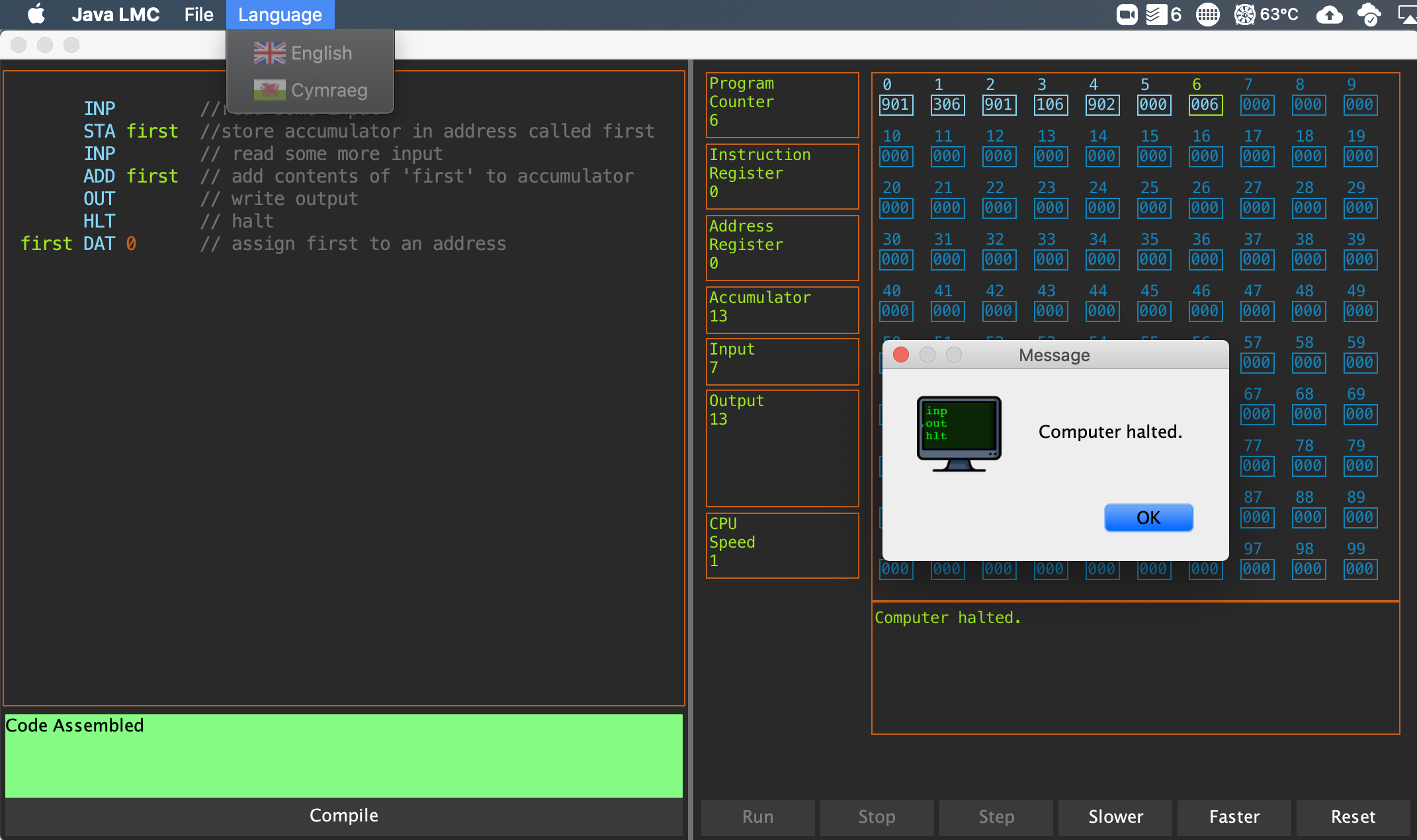The height and width of the screenshot is (840, 1417).
Task: Click the Accumulator register box showing 13
Action: tap(782, 310)
